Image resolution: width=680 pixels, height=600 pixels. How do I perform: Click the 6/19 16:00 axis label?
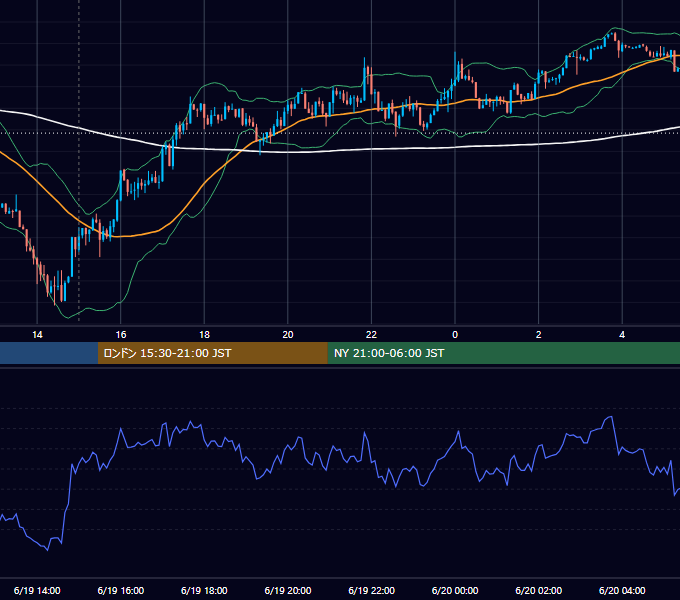(x=121, y=590)
